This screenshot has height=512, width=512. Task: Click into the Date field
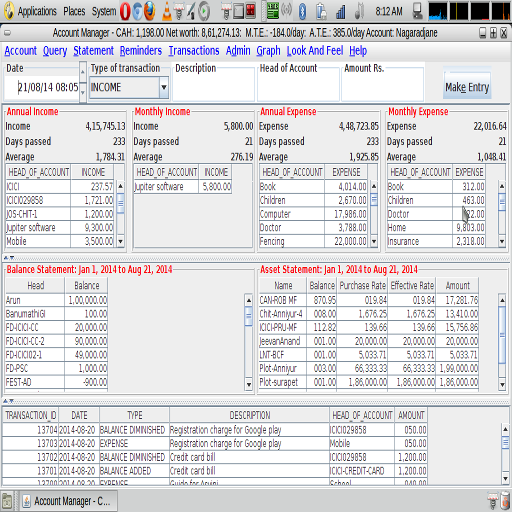[42, 87]
